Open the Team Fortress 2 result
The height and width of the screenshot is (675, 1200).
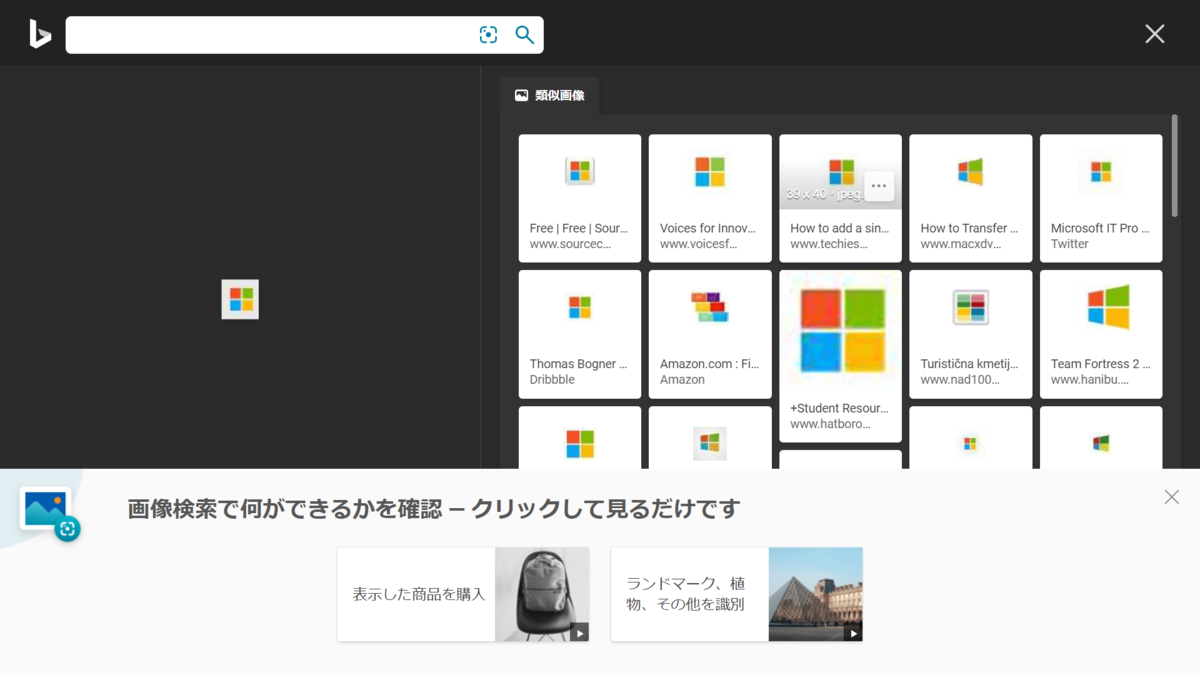1101,334
